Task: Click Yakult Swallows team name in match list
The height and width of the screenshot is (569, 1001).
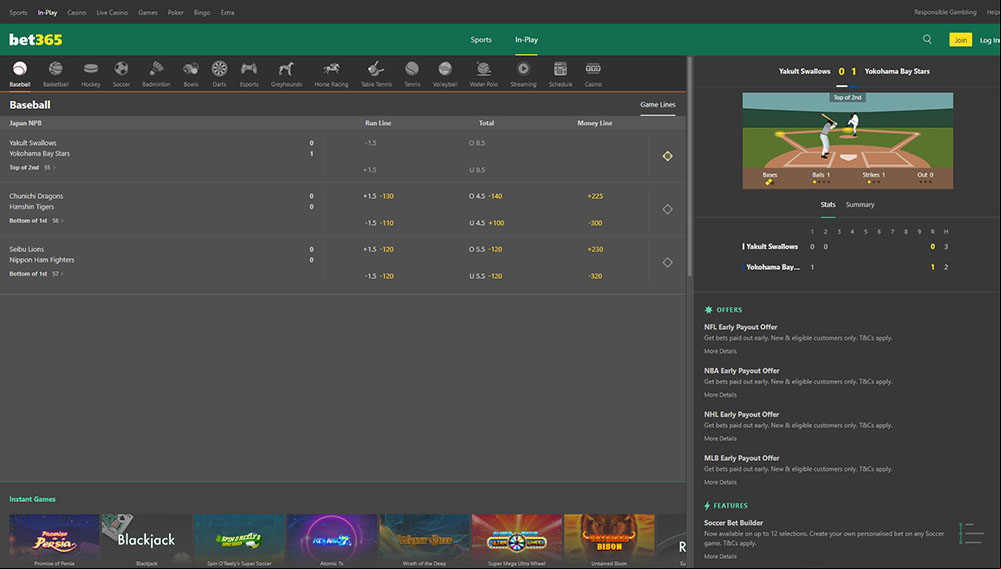Action: tap(33, 143)
